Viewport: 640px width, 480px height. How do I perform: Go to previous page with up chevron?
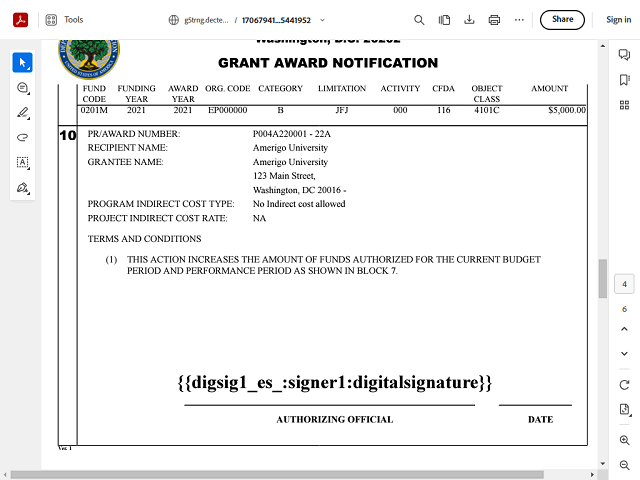point(624,329)
